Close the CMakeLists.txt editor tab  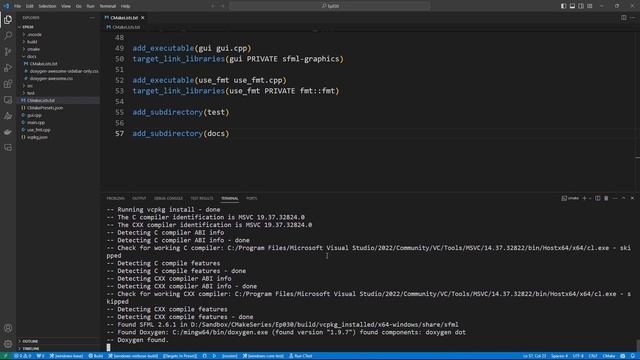coord(142,18)
